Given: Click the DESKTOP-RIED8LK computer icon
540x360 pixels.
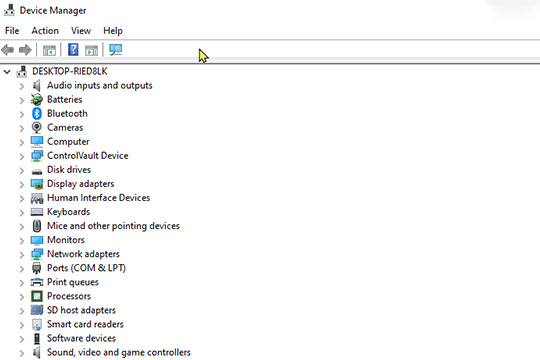Looking at the screenshot, I should pyautogui.click(x=22, y=71).
